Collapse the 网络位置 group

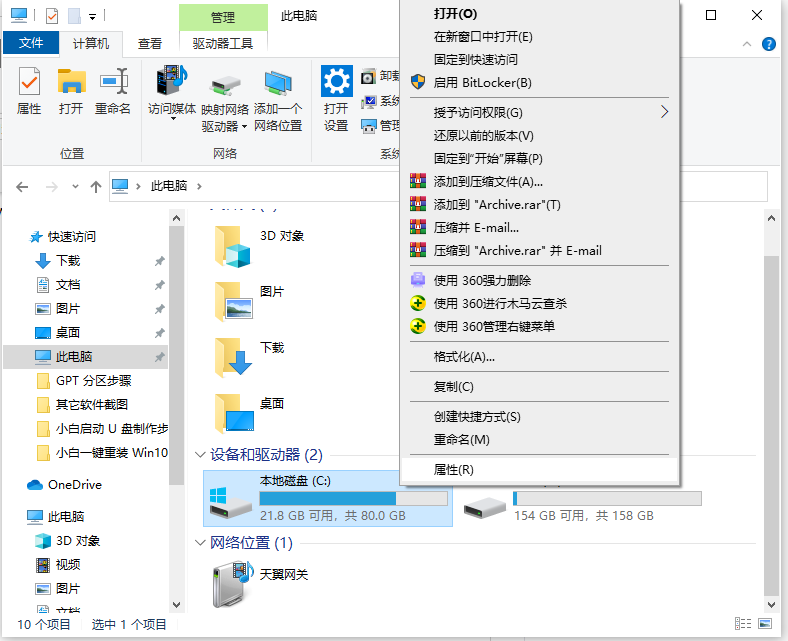pos(201,543)
